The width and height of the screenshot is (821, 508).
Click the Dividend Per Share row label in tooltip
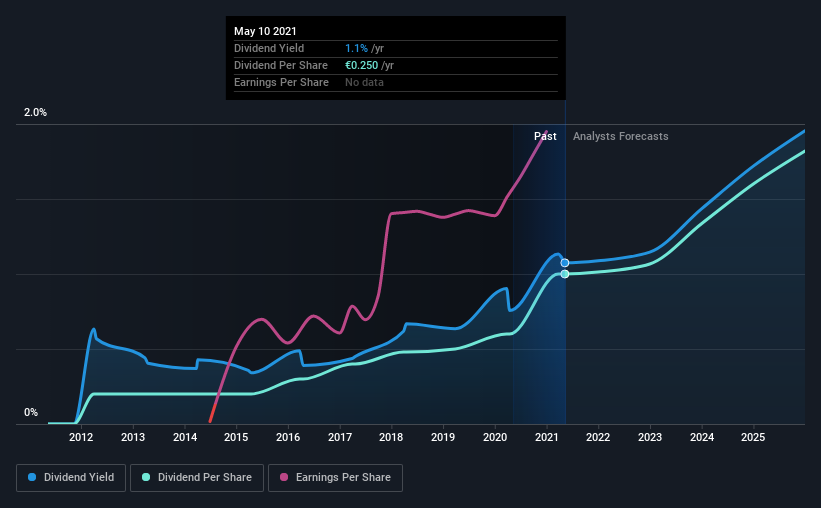(x=281, y=65)
